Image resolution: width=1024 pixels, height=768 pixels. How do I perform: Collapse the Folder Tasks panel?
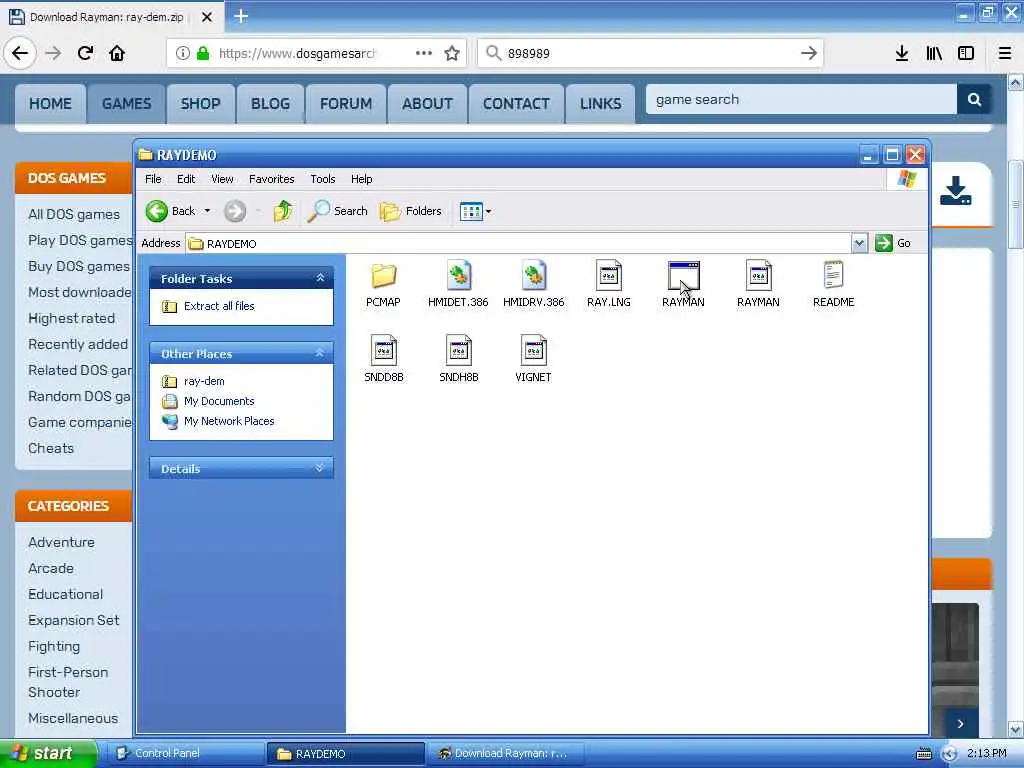320,278
